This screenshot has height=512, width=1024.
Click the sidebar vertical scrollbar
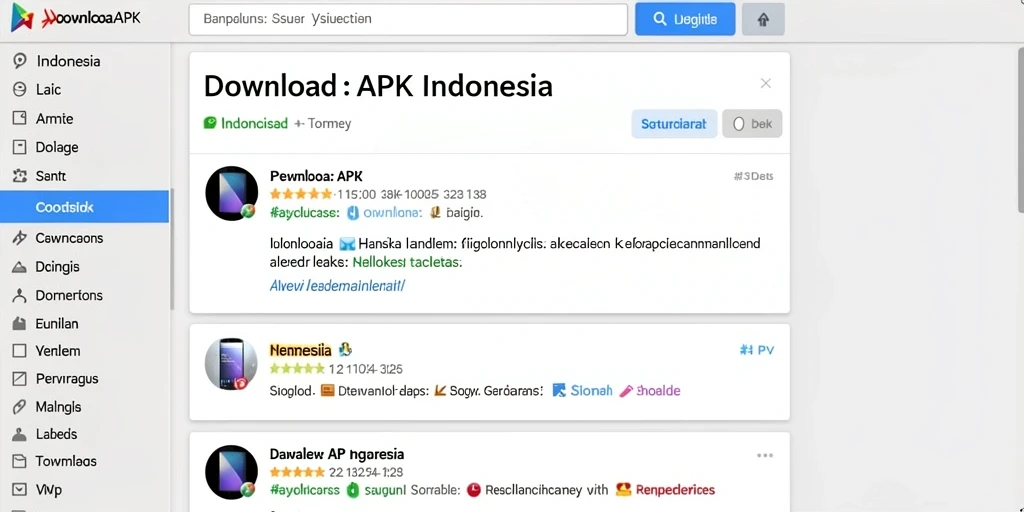point(172,249)
